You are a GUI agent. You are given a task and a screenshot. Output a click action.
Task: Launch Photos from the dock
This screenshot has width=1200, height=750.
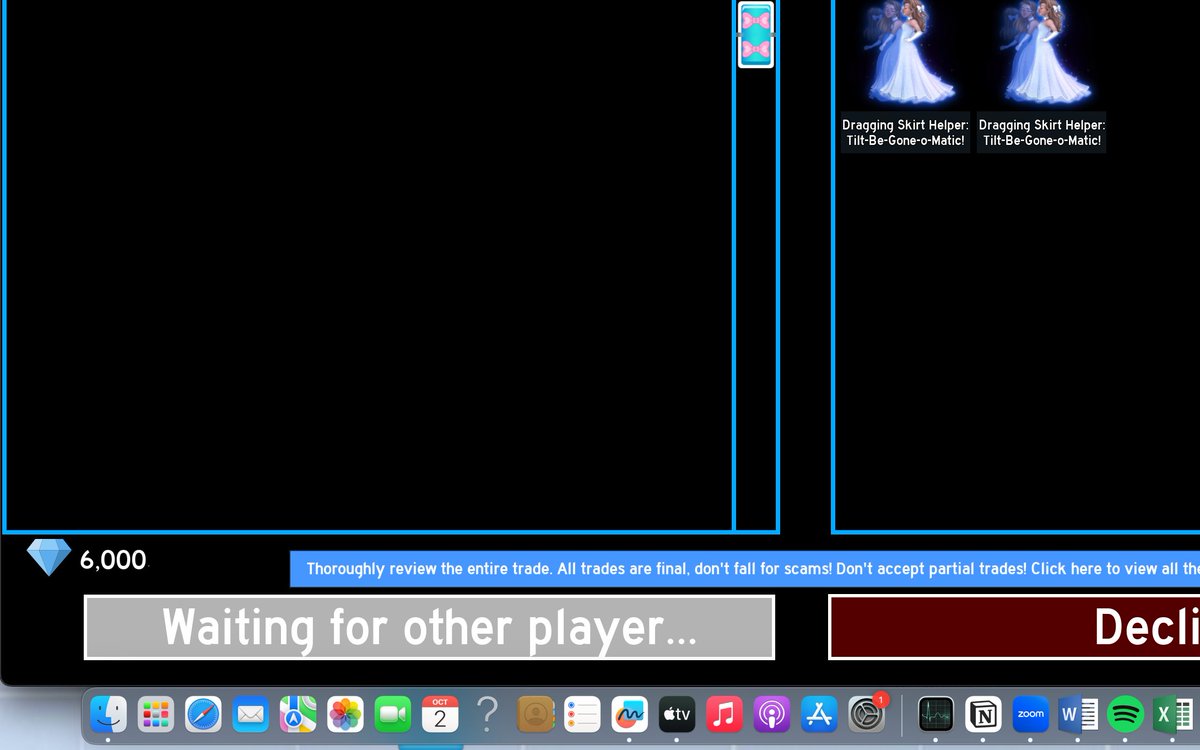[x=346, y=714]
